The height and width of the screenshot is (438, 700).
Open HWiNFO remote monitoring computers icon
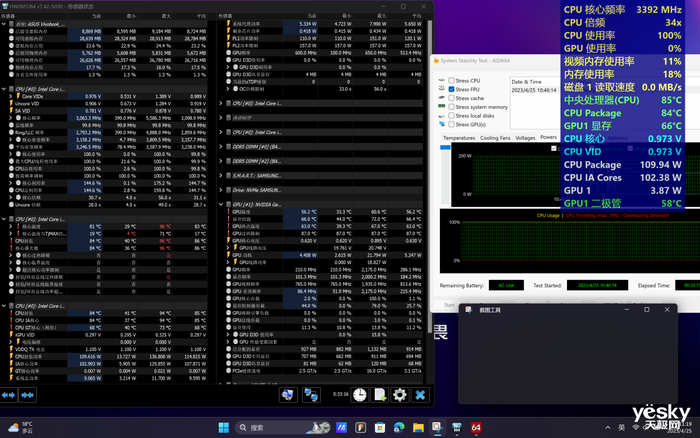288,395
